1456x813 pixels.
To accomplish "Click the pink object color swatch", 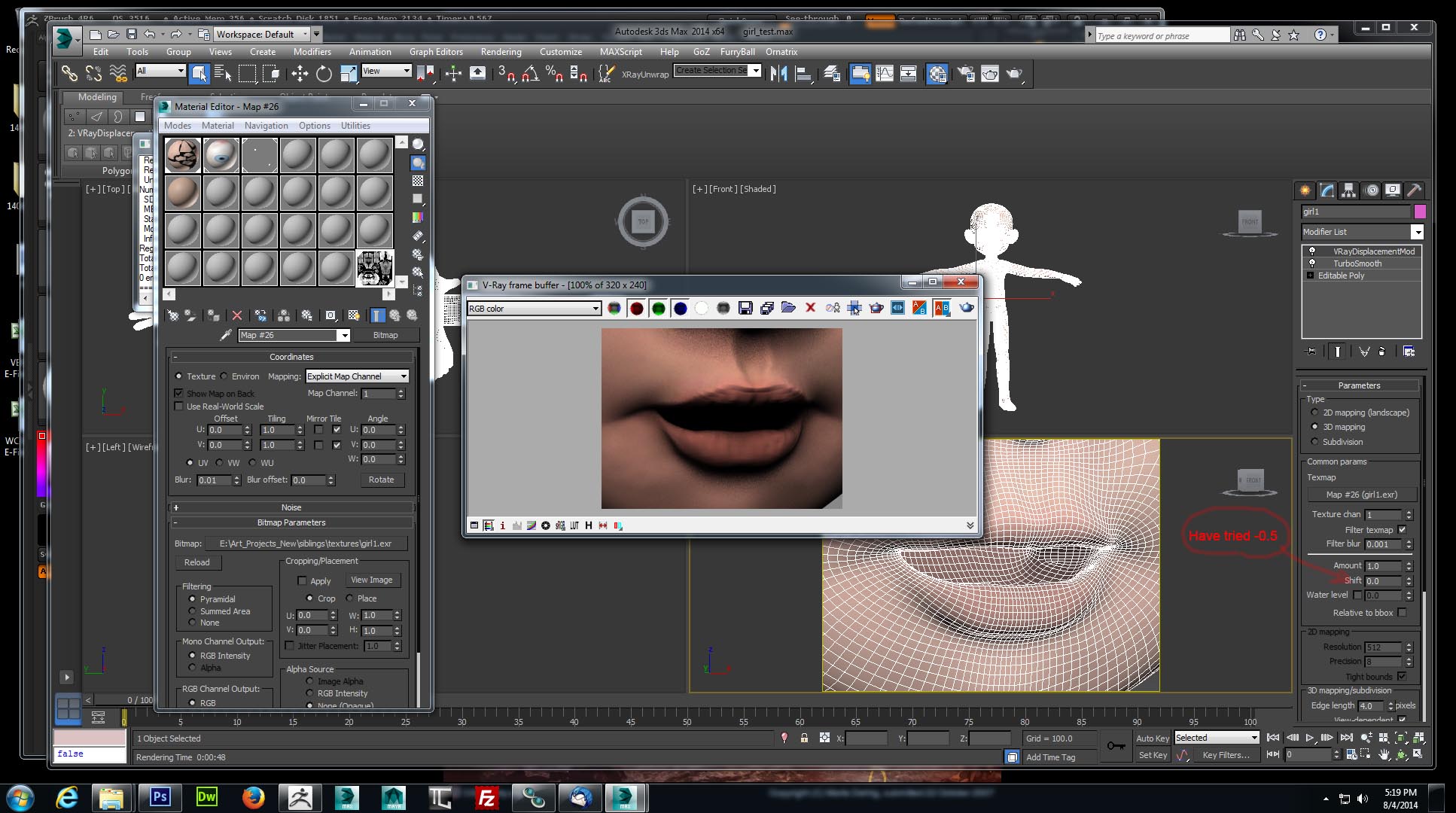I will click(1420, 212).
